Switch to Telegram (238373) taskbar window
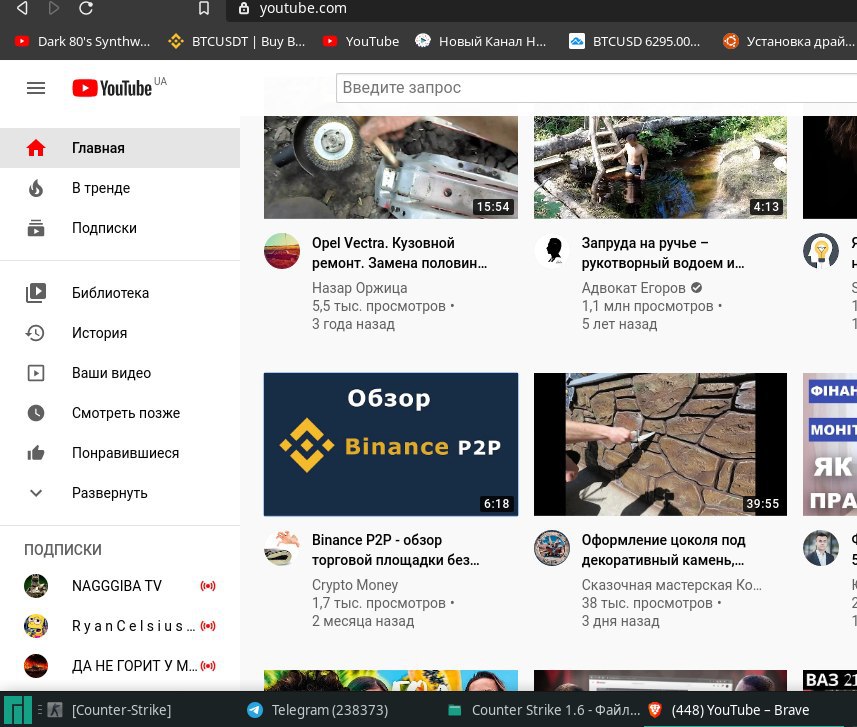This screenshot has width=857, height=727. click(318, 710)
